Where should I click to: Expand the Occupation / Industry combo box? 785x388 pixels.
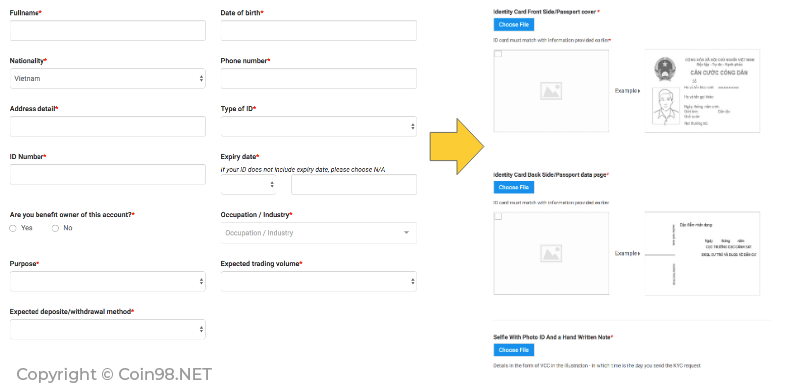point(318,233)
